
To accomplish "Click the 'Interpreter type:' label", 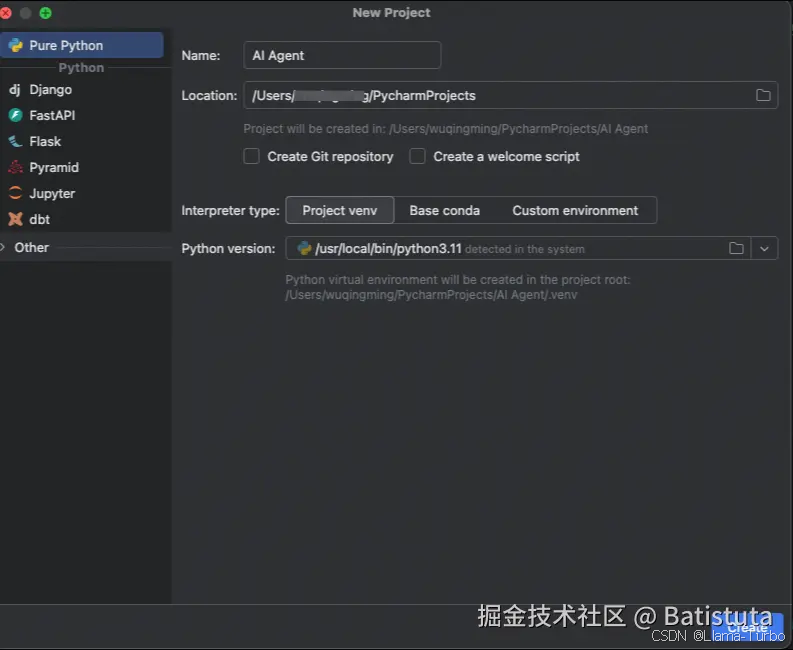I will pyautogui.click(x=231, y=210).
